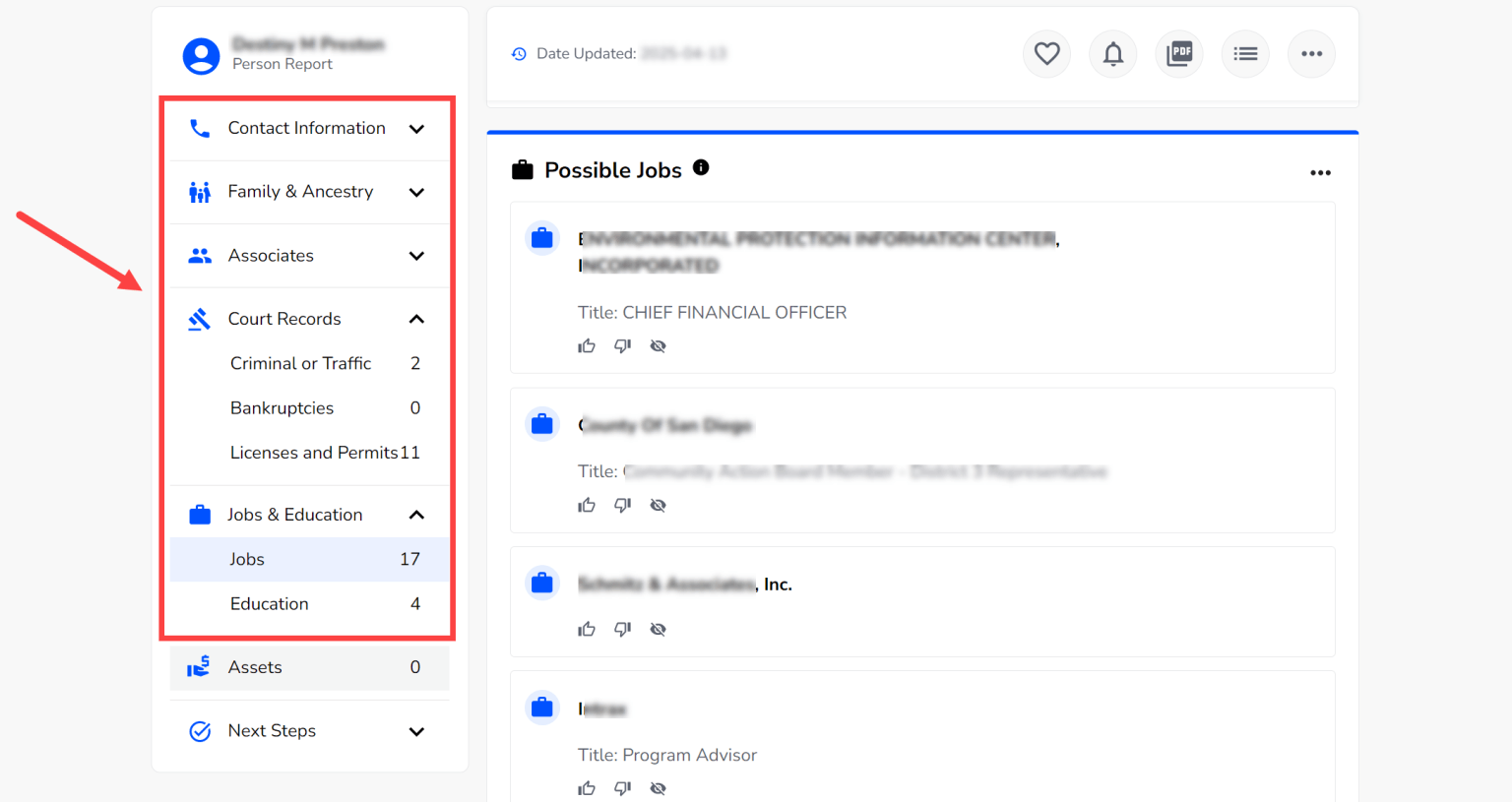Open Possible Jobs section three-dot menu

(x=1320, y=172)
